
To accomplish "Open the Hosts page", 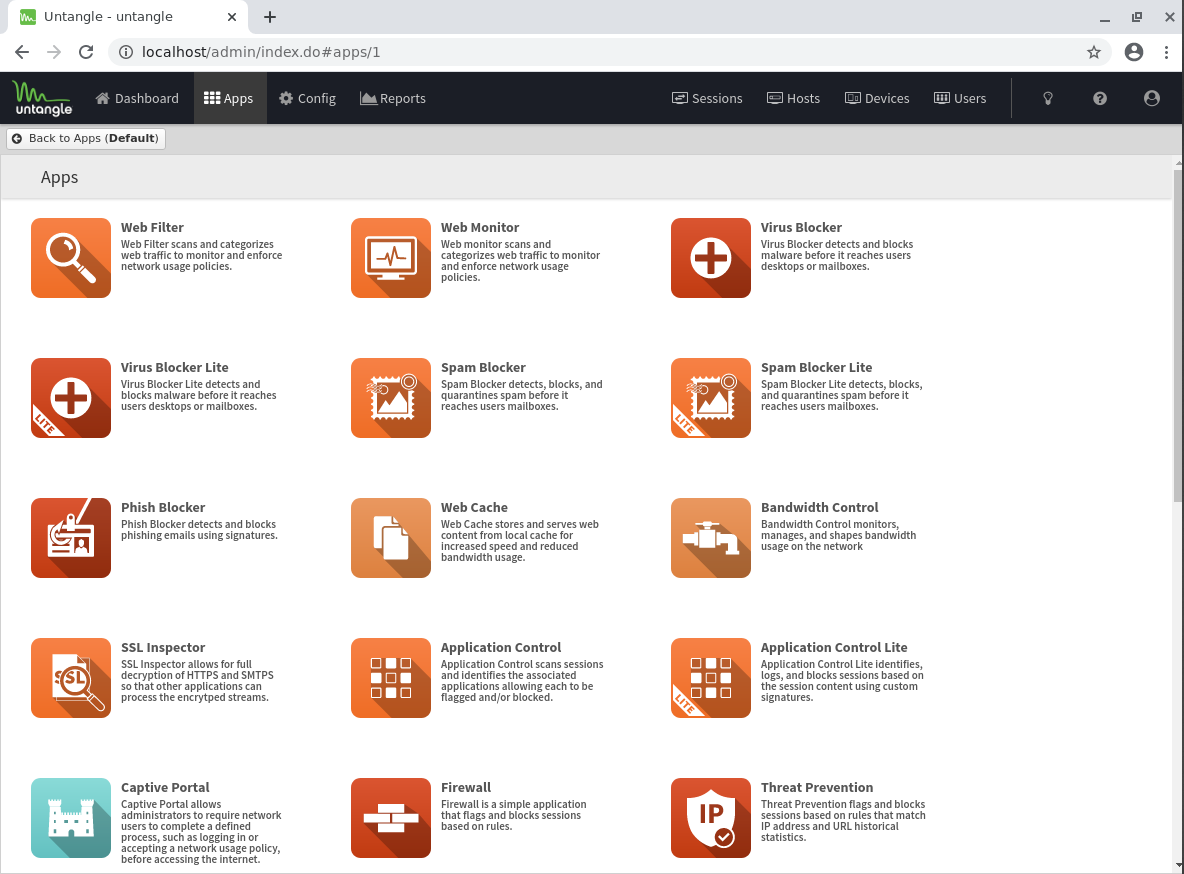I will 794,98.
